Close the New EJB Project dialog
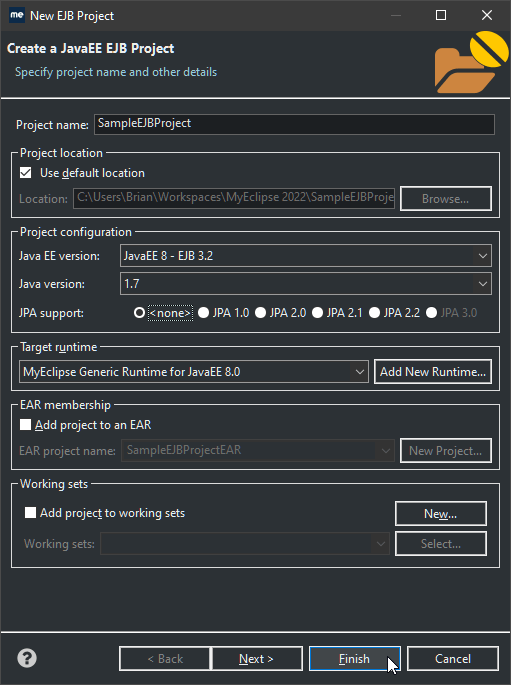511x685 pixels. pos(487,15)
